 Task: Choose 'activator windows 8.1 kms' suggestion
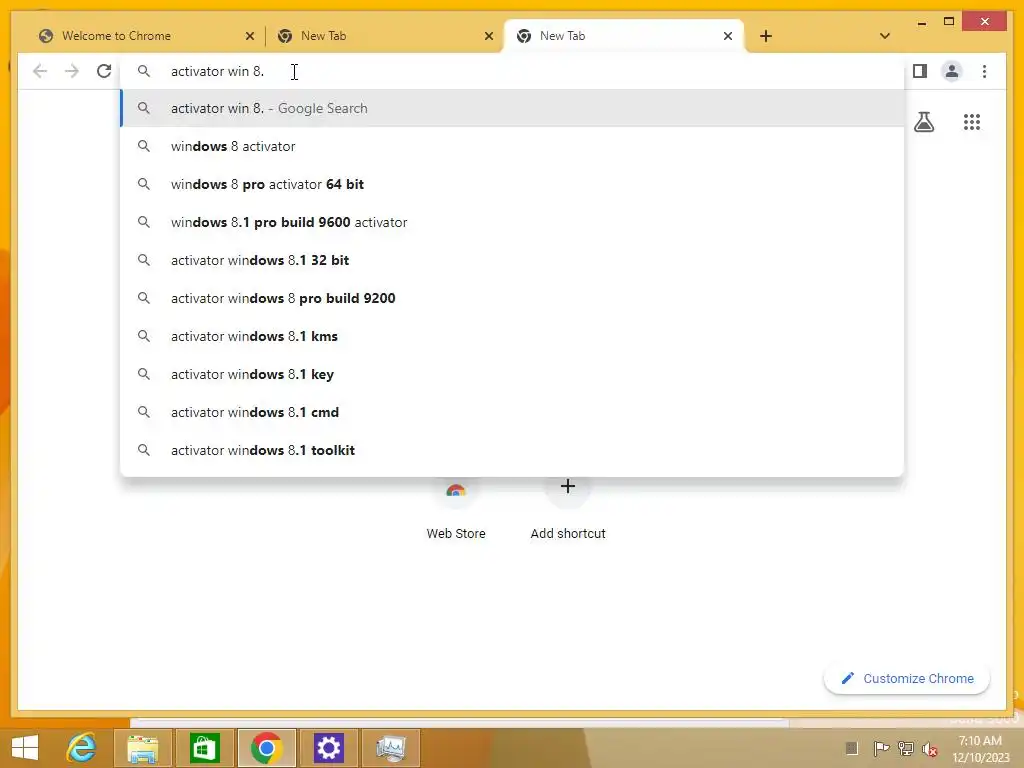tap(512, 336)
